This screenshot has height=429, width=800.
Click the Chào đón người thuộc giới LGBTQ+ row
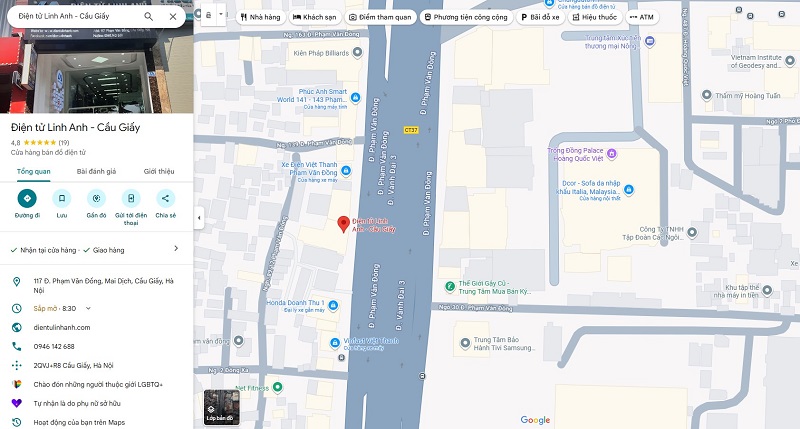tap(96, 384)
